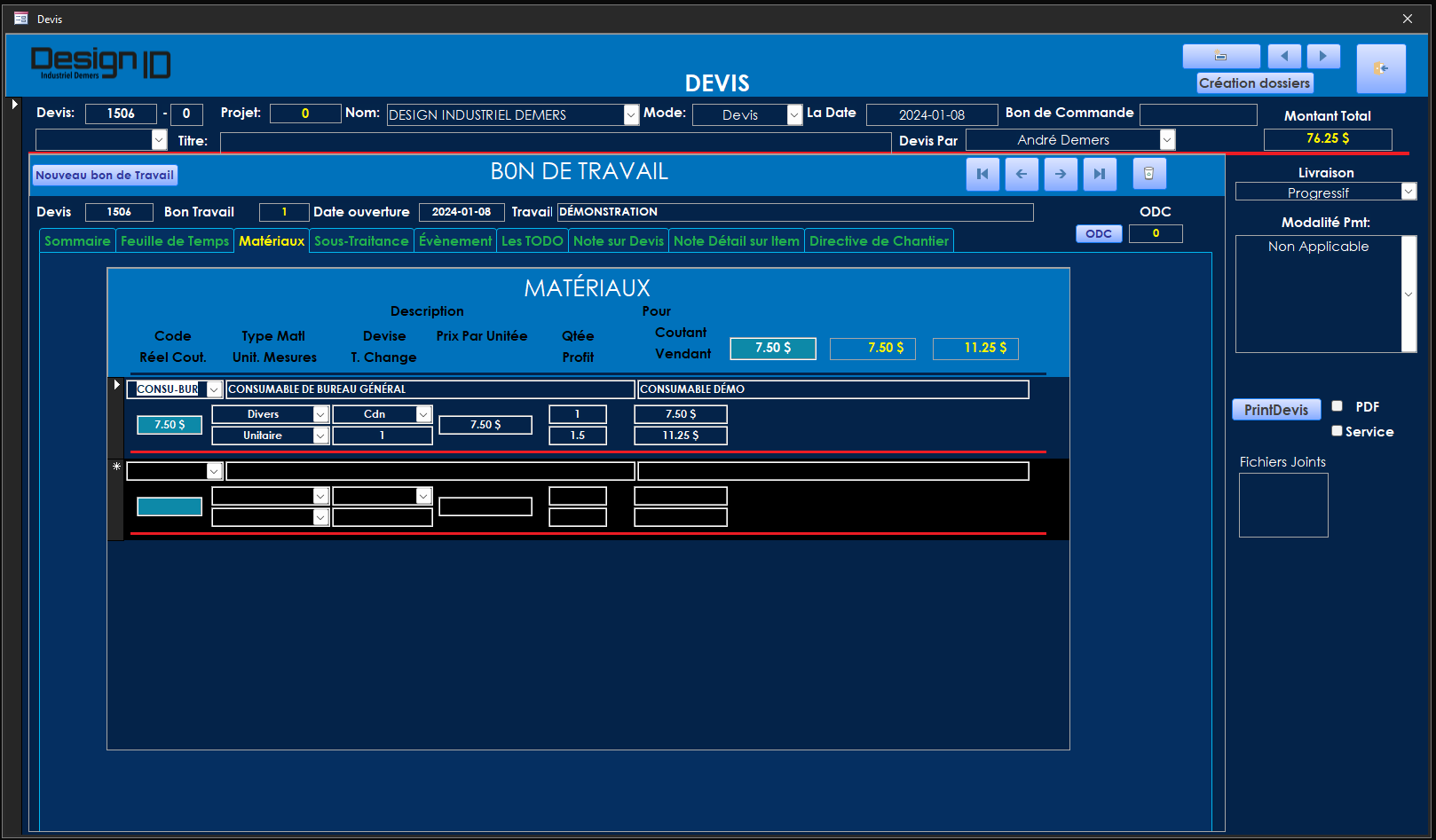Viewport: 1436px width, 840px height.
Task: Click the exit door icon button
Action: (x=1380, y=68)
